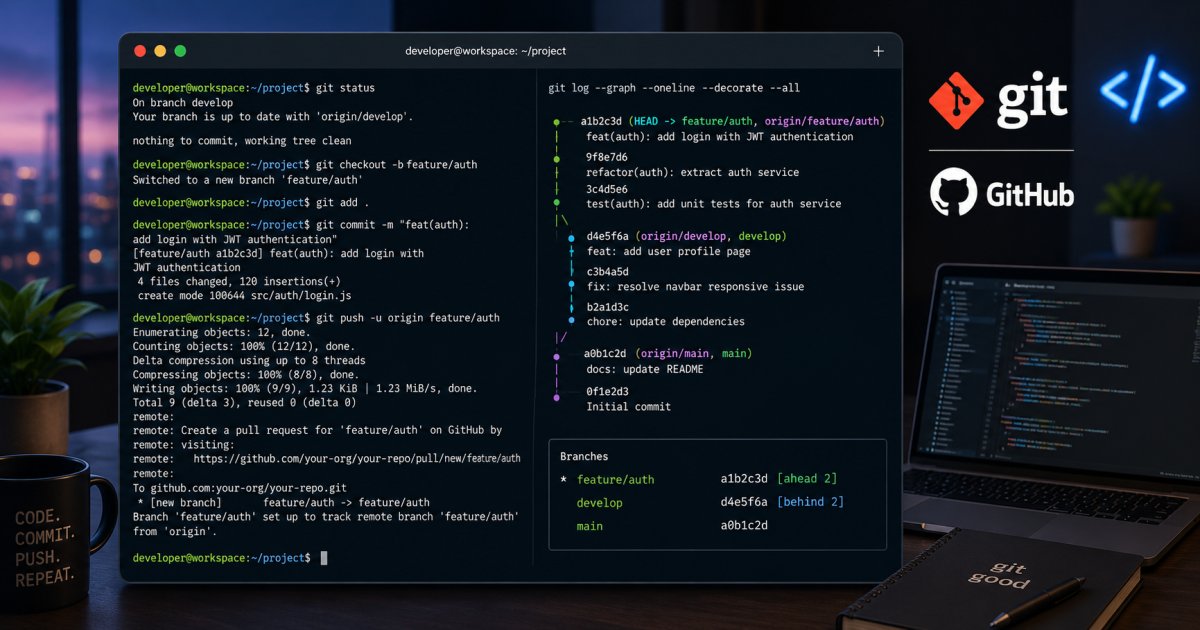Select 'test(auth): add unit tests for auth service'

pos(713,204)
